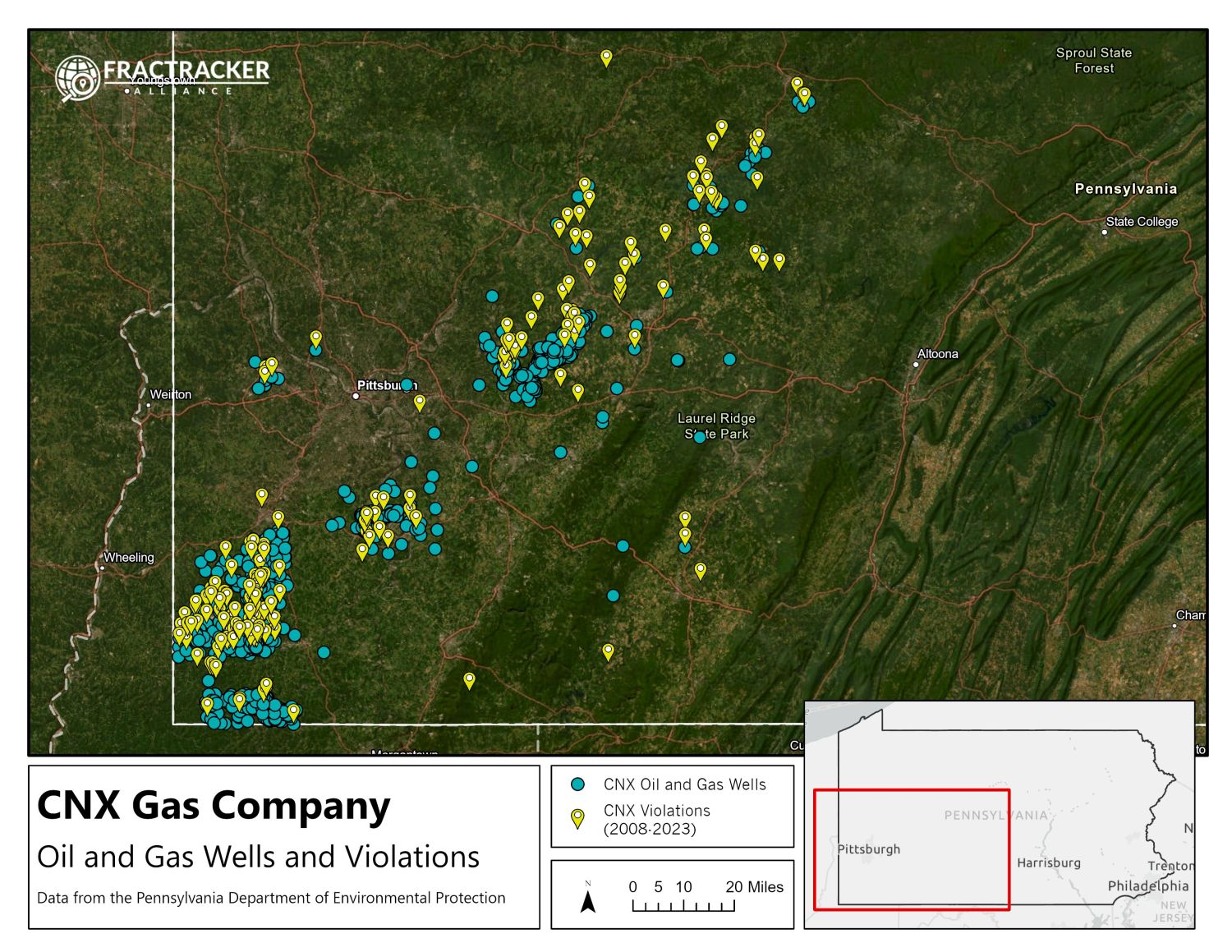Click the State College city label

(x=1141, y=222)
